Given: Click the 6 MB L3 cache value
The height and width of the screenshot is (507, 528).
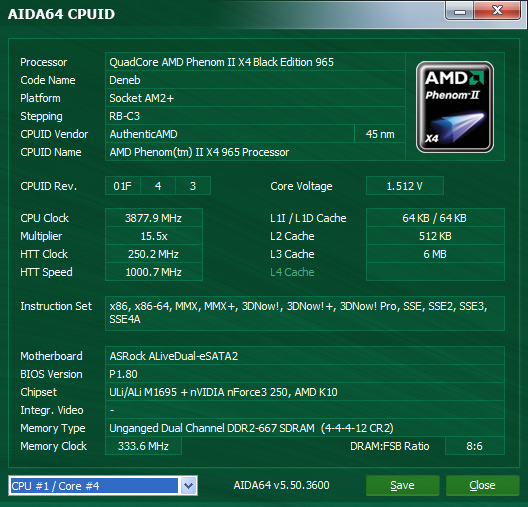Looking at the screenshot, I should (435, 254).
